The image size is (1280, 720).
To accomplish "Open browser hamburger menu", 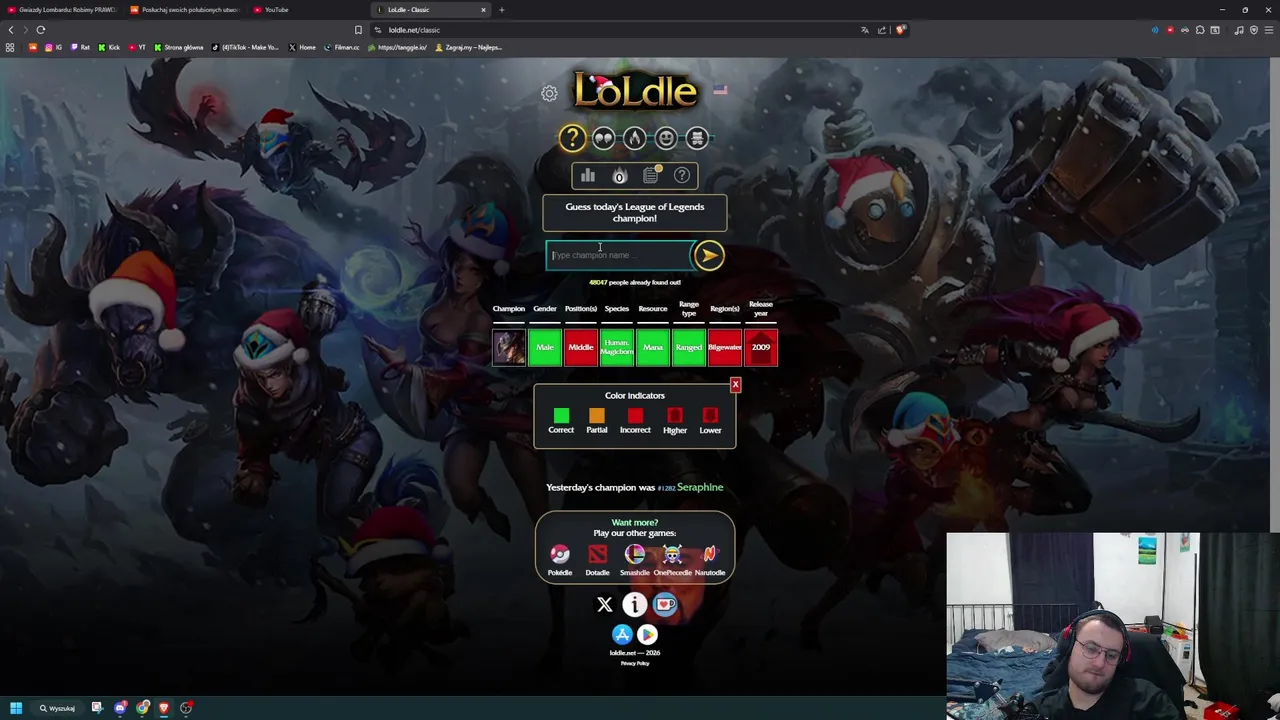I will (x=1269, y=30).
